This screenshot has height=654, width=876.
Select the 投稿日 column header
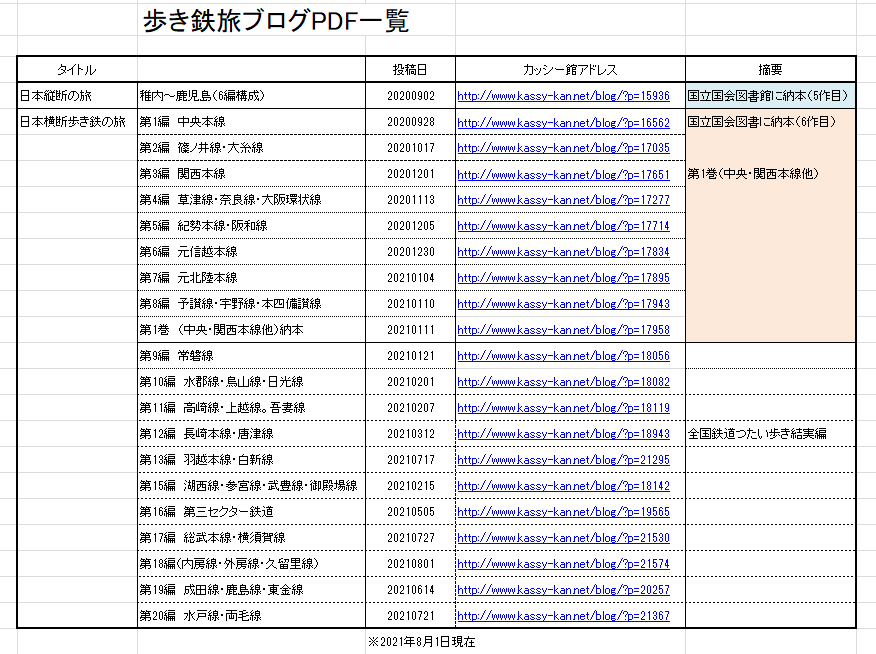click(410, 70)
